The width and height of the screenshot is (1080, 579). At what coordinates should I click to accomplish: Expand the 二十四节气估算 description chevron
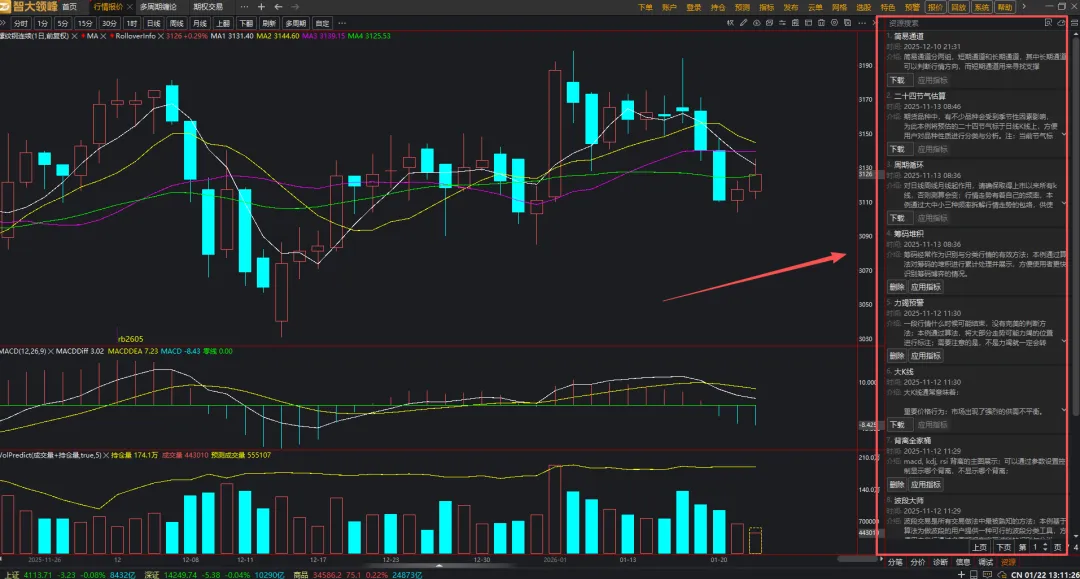pyautogui.click(x=1065, y=135)
